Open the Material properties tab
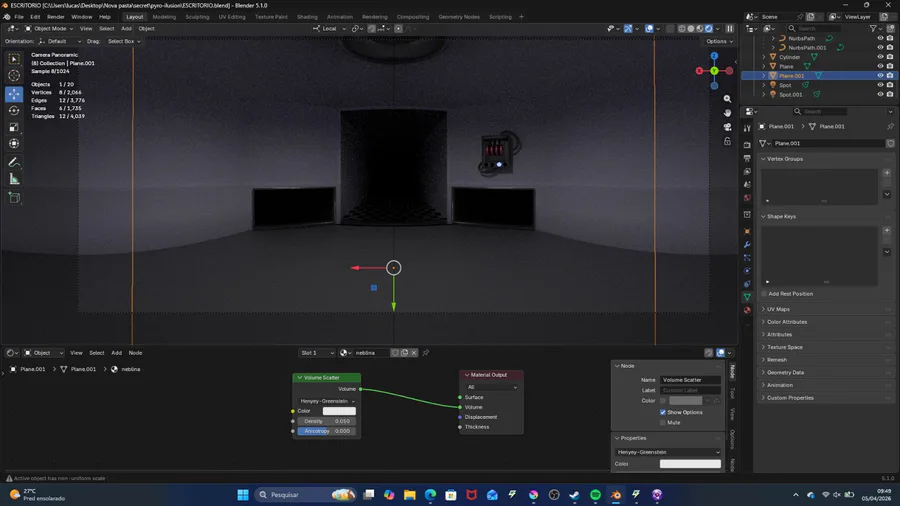Viewport: 900px width, 506px height. point(747,310)
